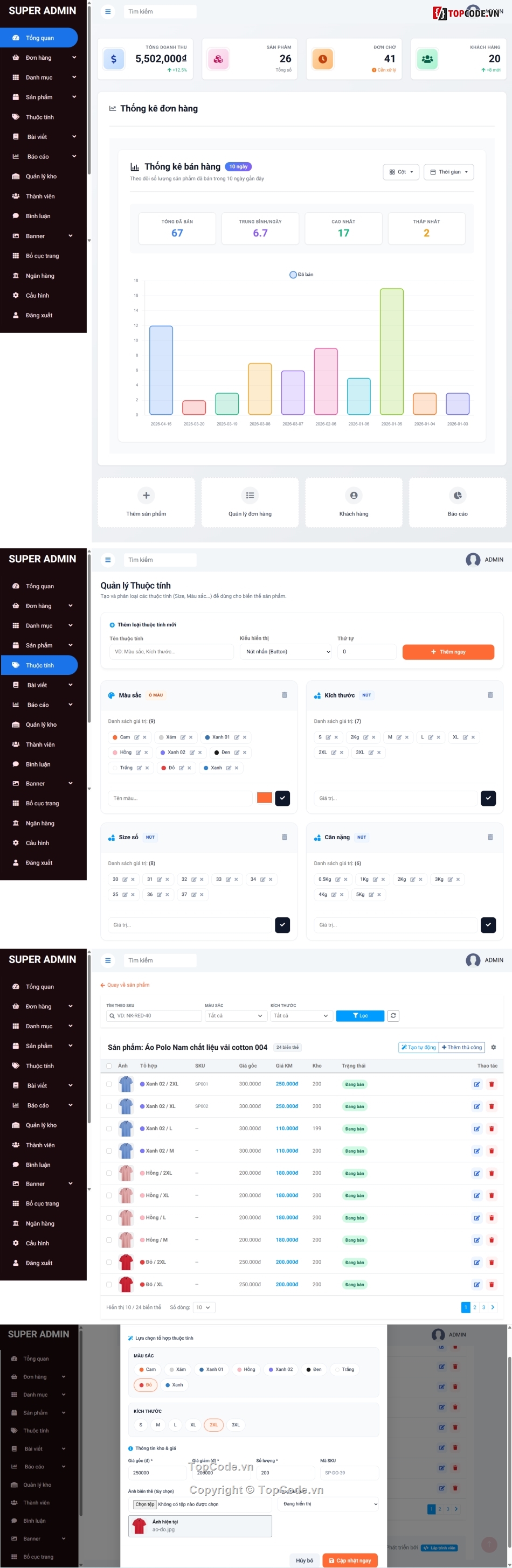Click ADMIN avatar on Quản lý Thuộc tính screen

tap(473, 560)
